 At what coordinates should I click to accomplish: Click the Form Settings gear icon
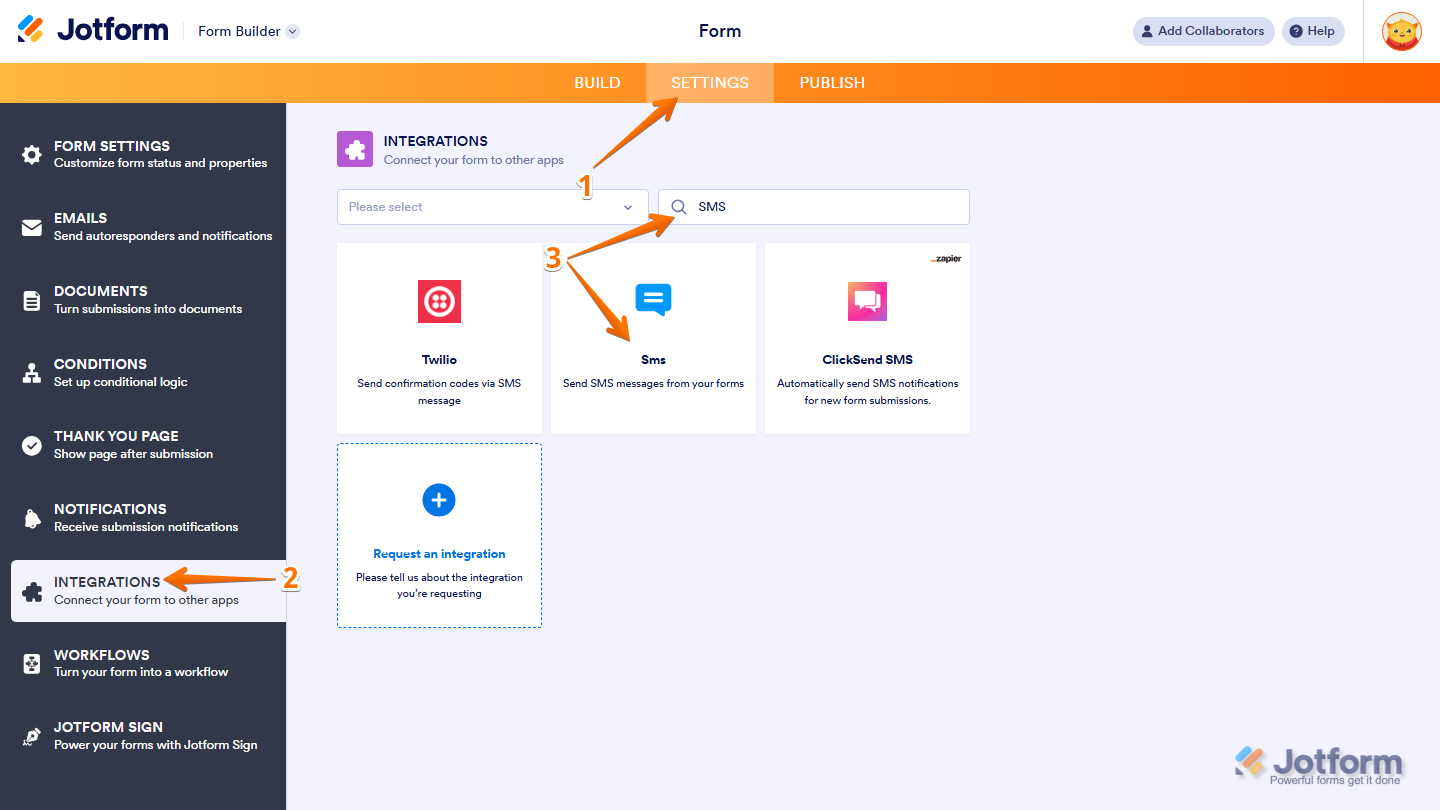point(29,152)
